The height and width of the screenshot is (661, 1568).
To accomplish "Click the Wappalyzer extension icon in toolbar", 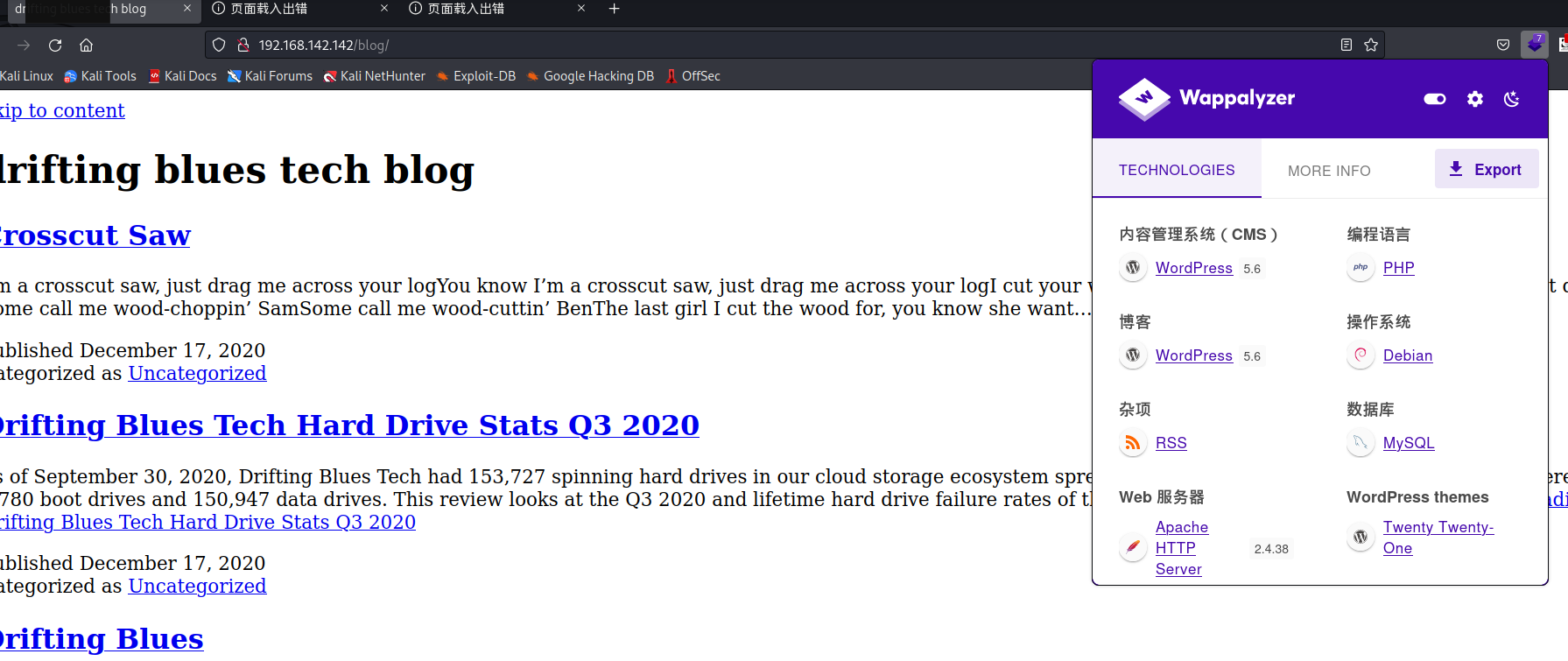I will (1534, 45).
